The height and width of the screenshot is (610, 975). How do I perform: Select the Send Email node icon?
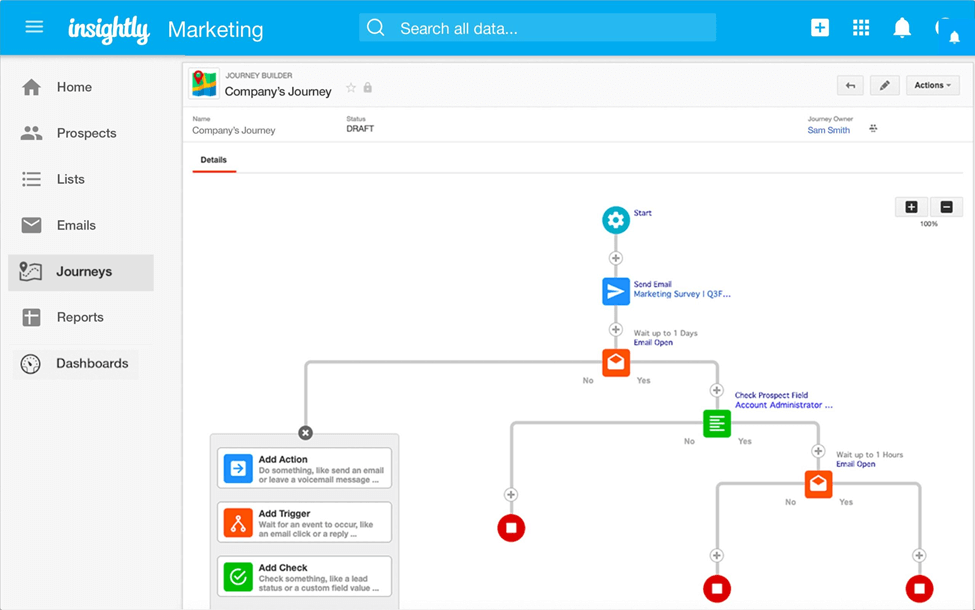coord(616,291)
